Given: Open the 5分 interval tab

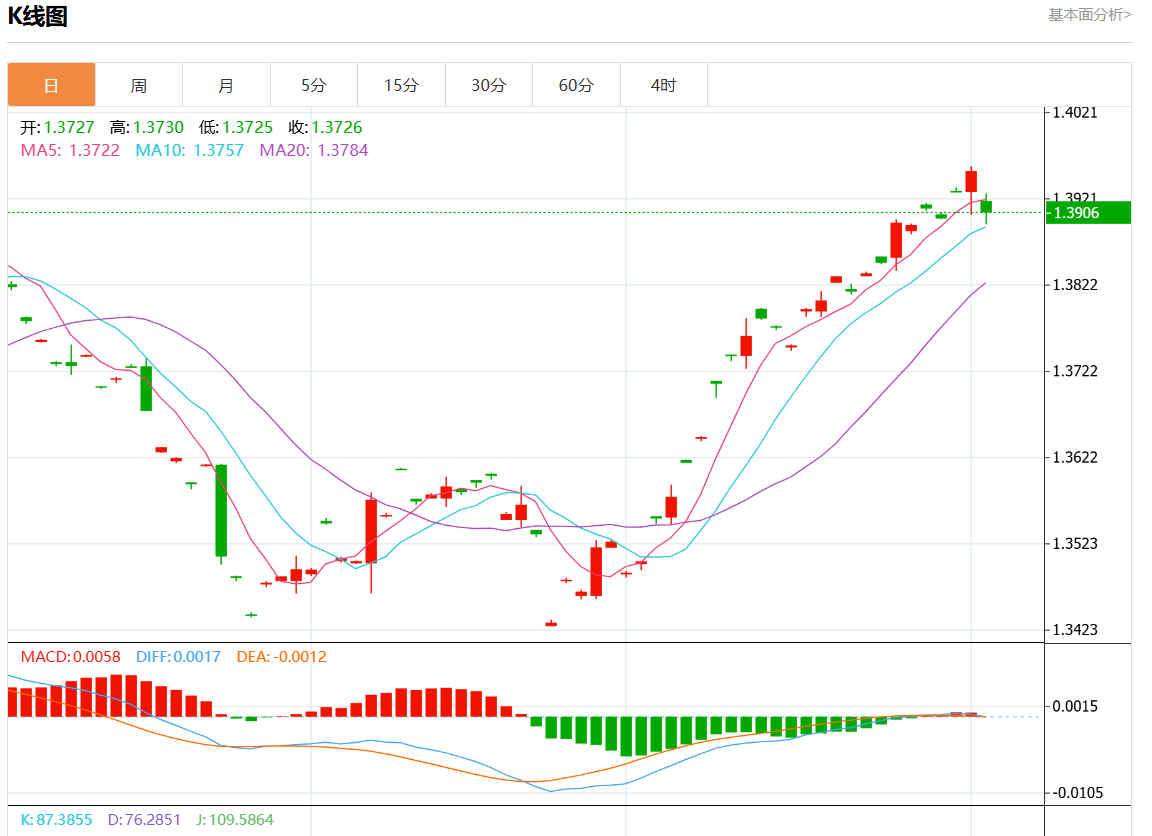Looking at the screenshot, I should tap(314, 85).
